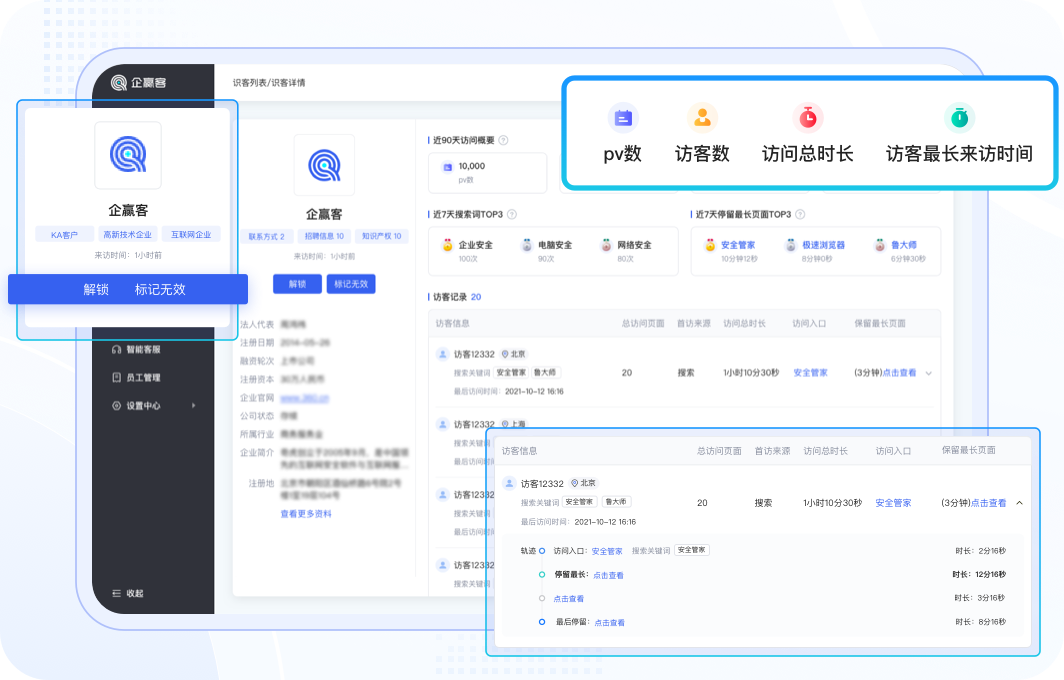Viewport: 1064px width, 680px height.
Task: Click 点击查看 next to 停留最长
Action: pos(608,575)
